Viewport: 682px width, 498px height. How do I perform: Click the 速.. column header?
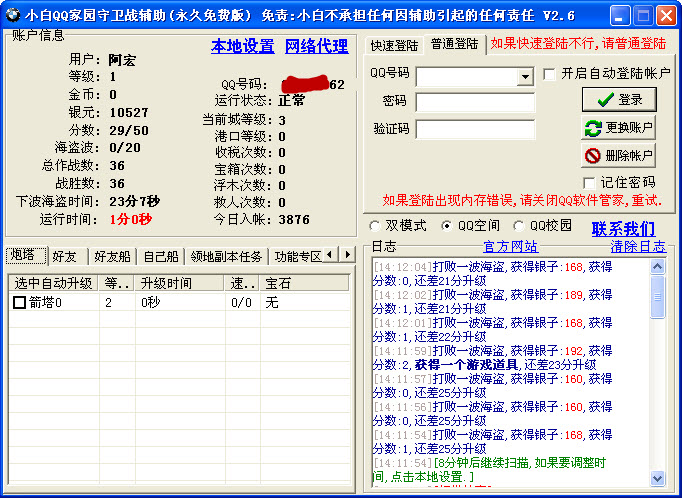242,284
